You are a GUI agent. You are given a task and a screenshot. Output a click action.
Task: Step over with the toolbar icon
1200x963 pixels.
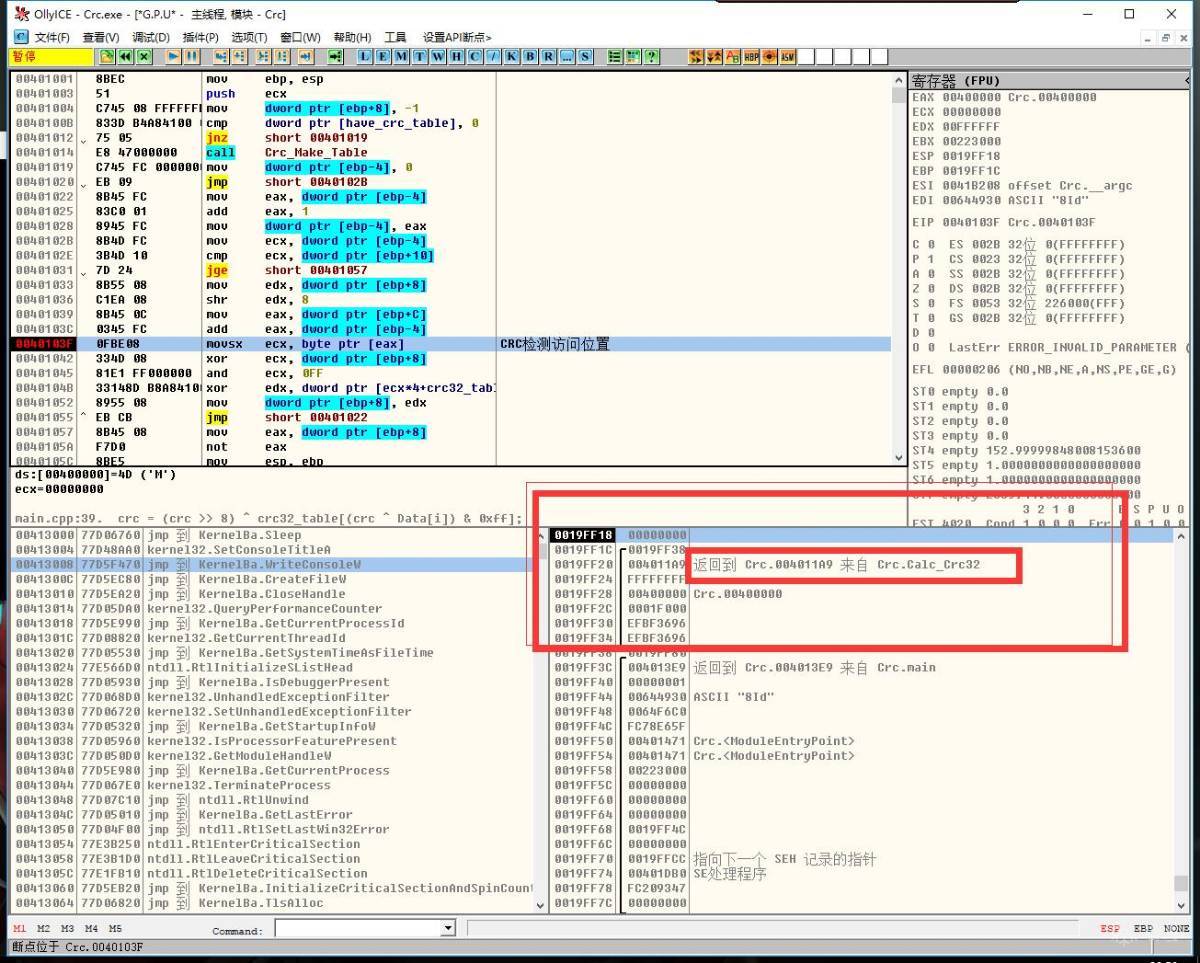coord(239,57)
